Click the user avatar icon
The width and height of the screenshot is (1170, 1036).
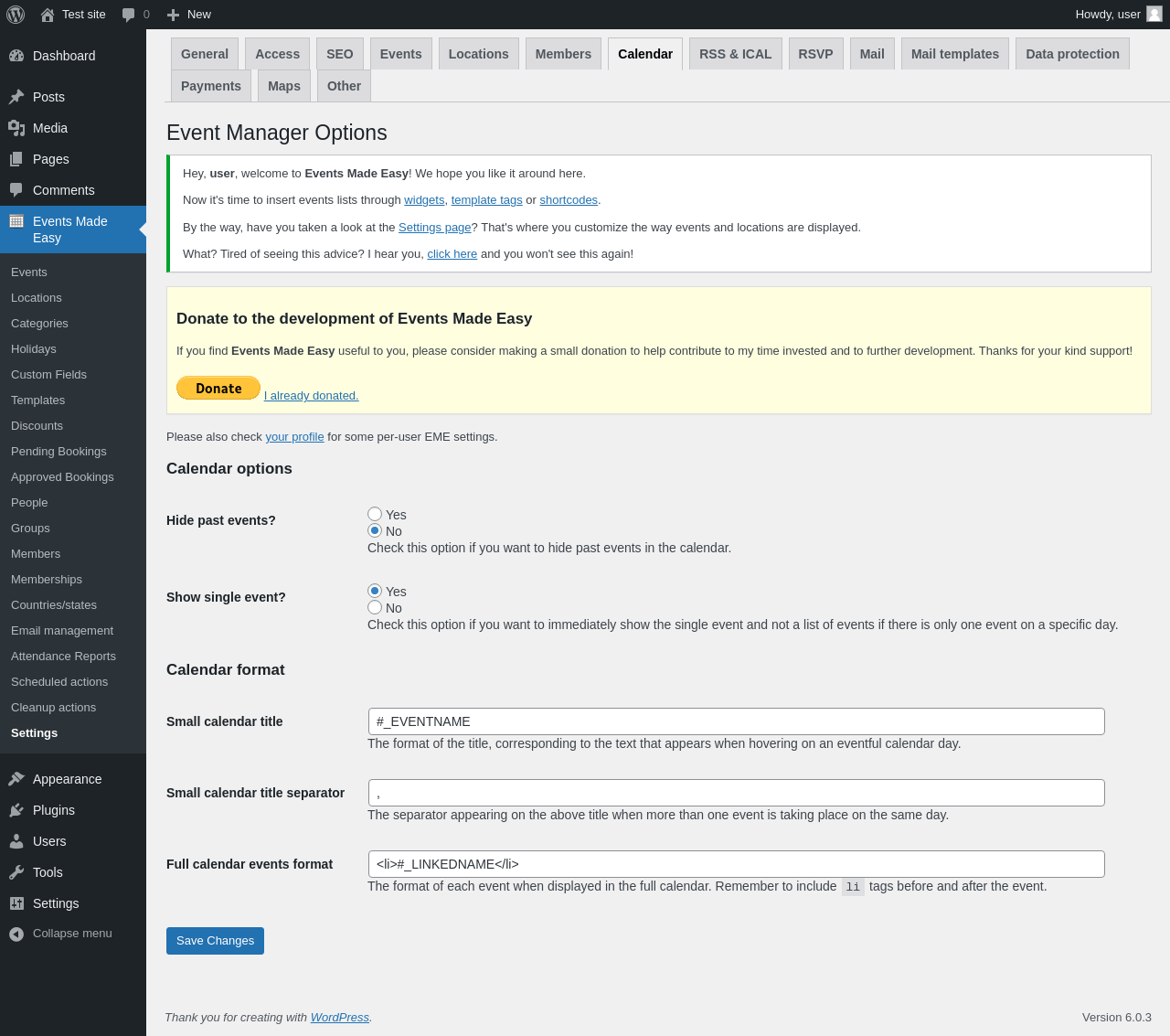point(1154,14)
